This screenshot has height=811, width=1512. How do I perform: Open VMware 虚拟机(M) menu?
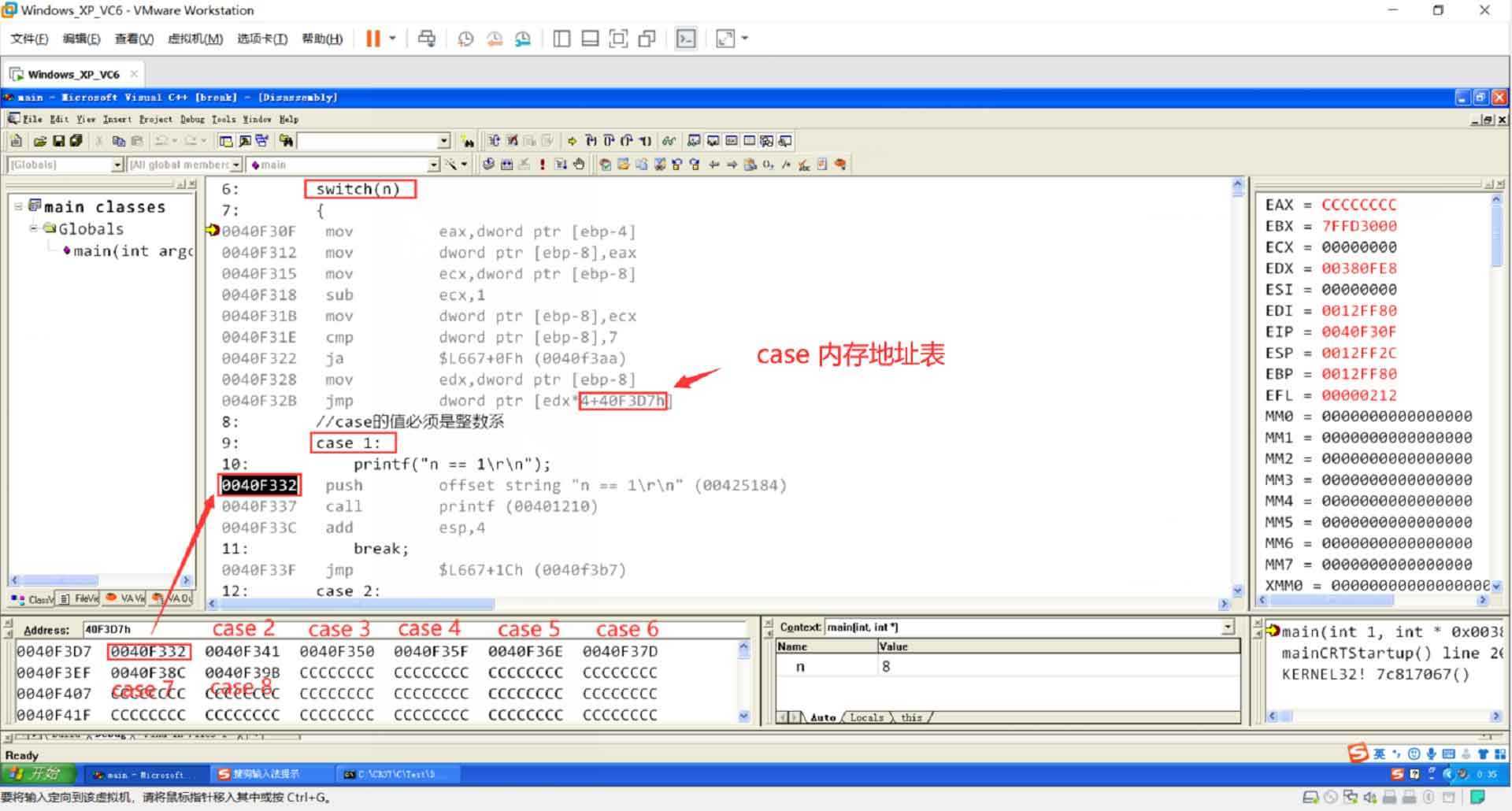pos(195,39)
